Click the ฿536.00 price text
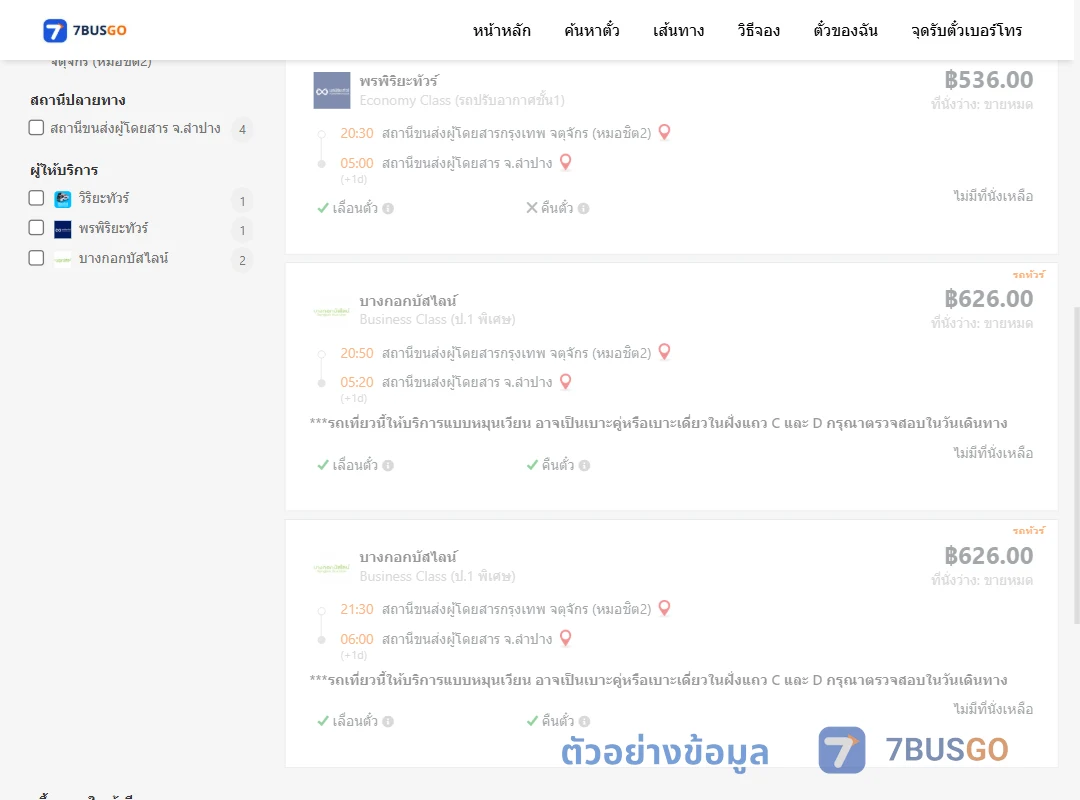Screen dimensions: 1080x800 988,80
